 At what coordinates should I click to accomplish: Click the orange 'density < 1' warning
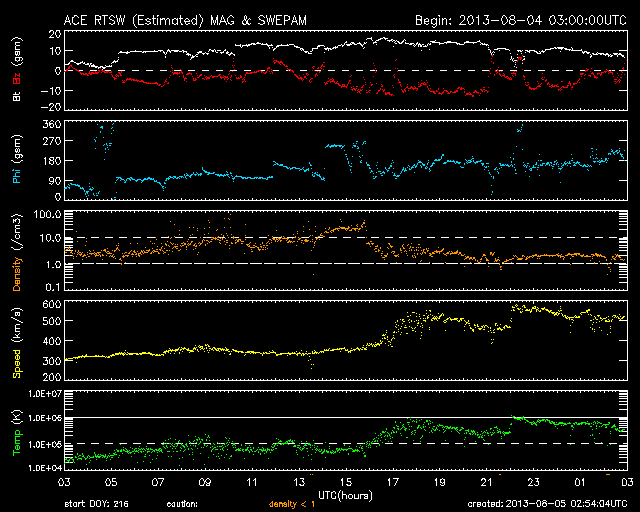pos(292,504)
